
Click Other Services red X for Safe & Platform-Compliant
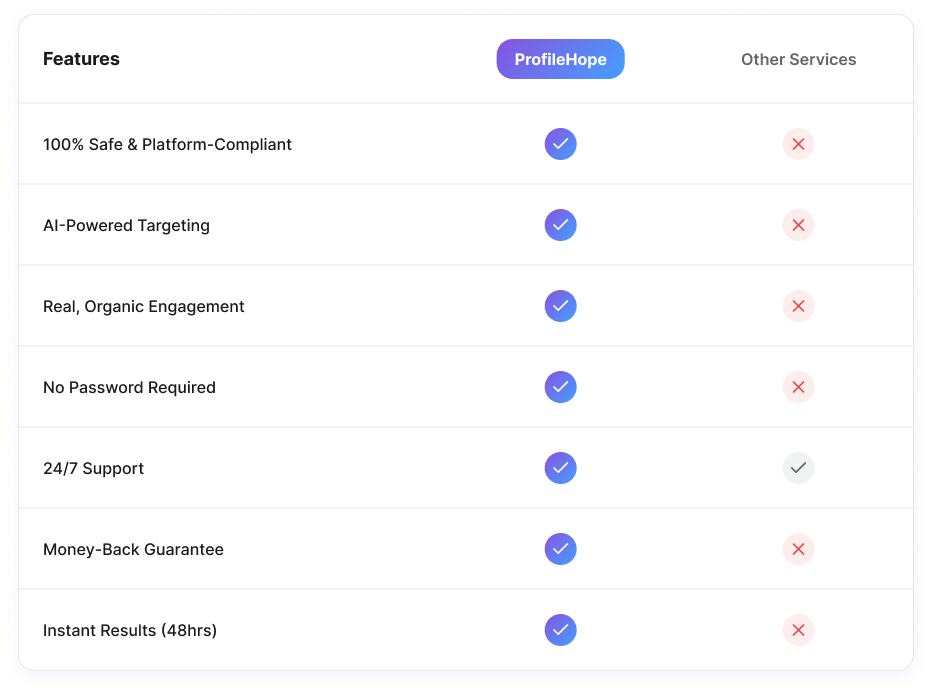pos(798,144)
